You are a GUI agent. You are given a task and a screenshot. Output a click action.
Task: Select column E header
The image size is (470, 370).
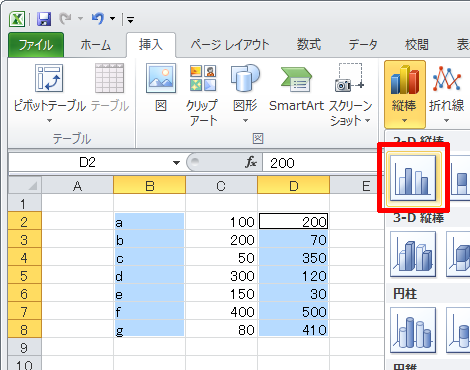357,185
